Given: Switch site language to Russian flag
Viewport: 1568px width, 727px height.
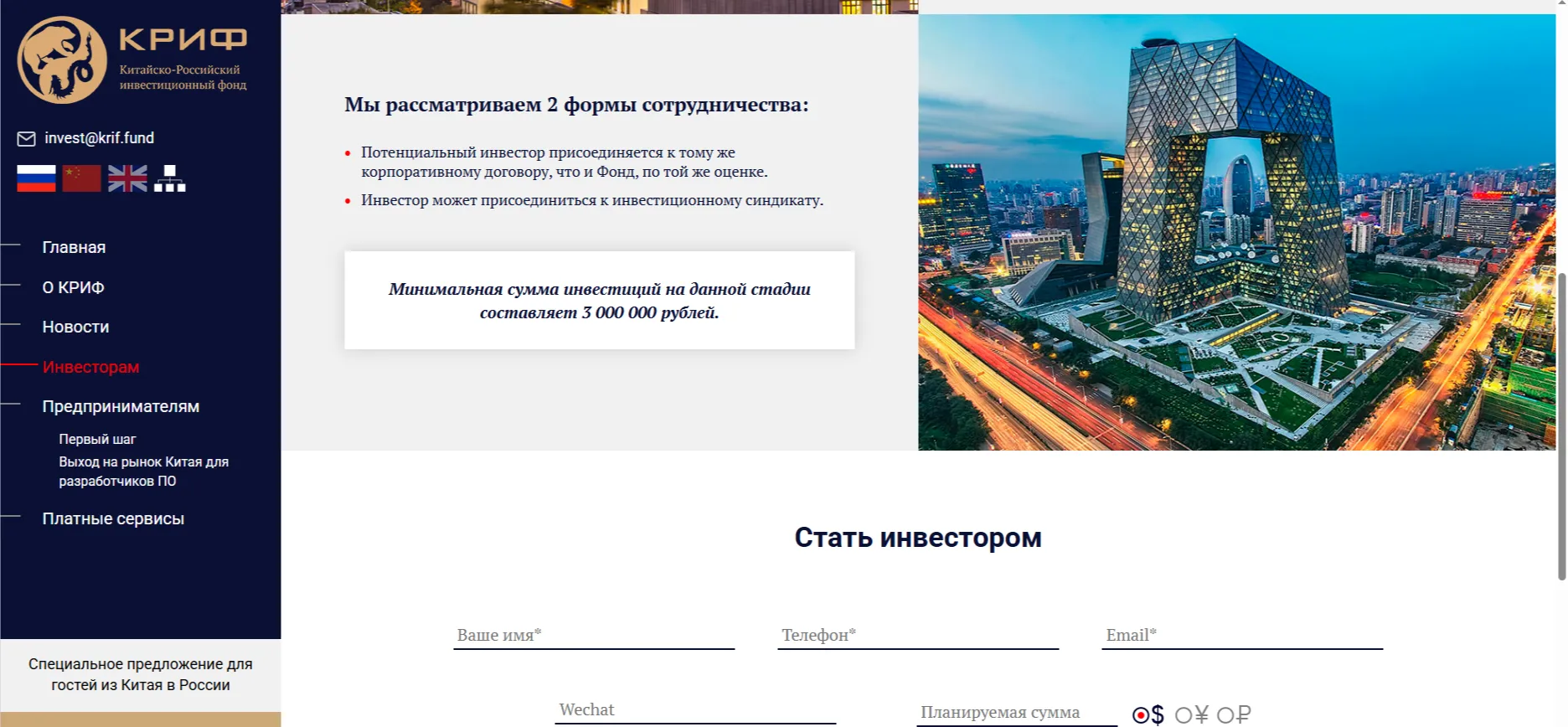Looking at the screenshot, I should coord(36,178).
